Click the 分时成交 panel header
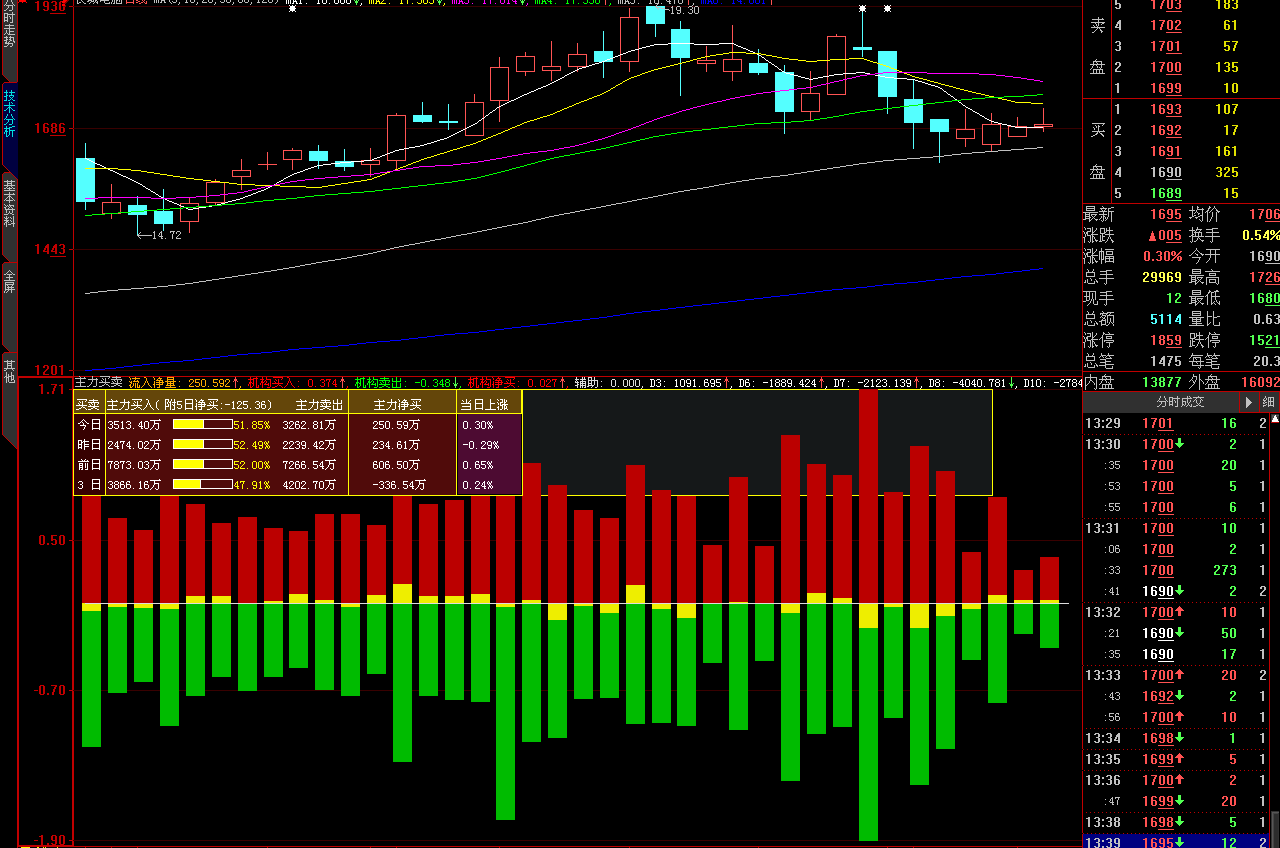The image size is (1280, 848). (1180, 402)
